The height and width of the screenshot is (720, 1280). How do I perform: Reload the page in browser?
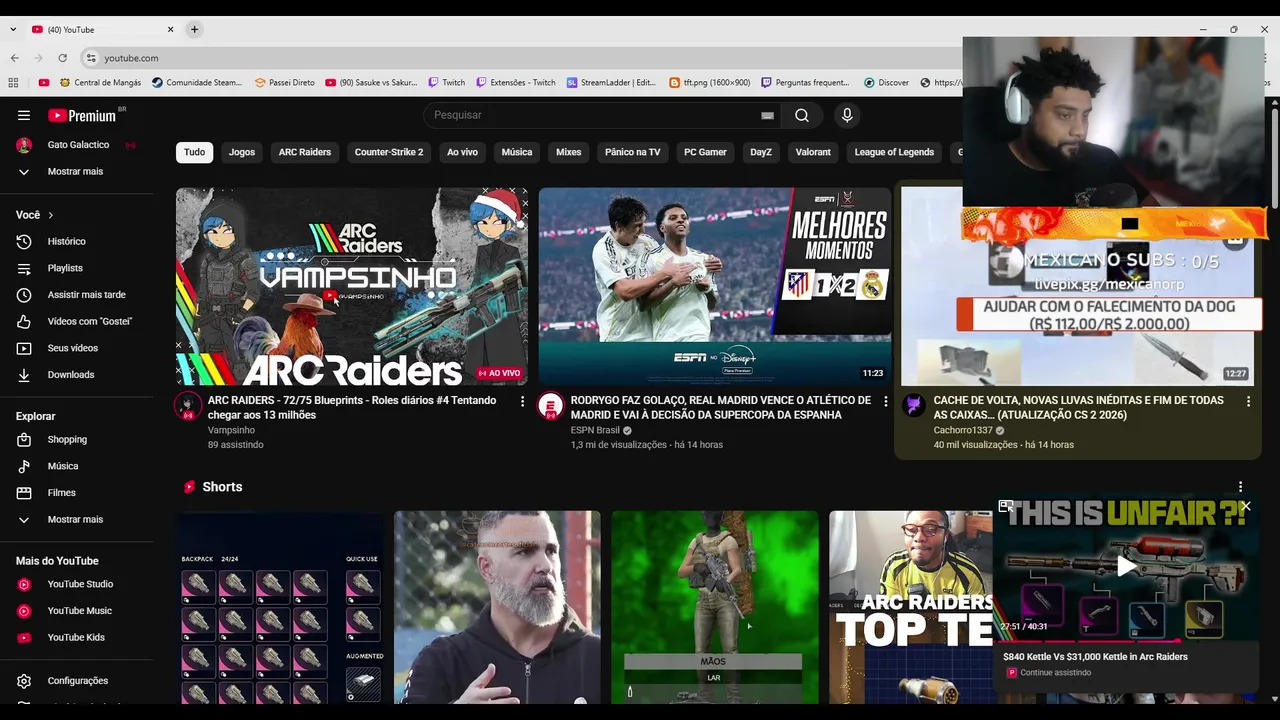pyautogui.click(x=62, y=58)
